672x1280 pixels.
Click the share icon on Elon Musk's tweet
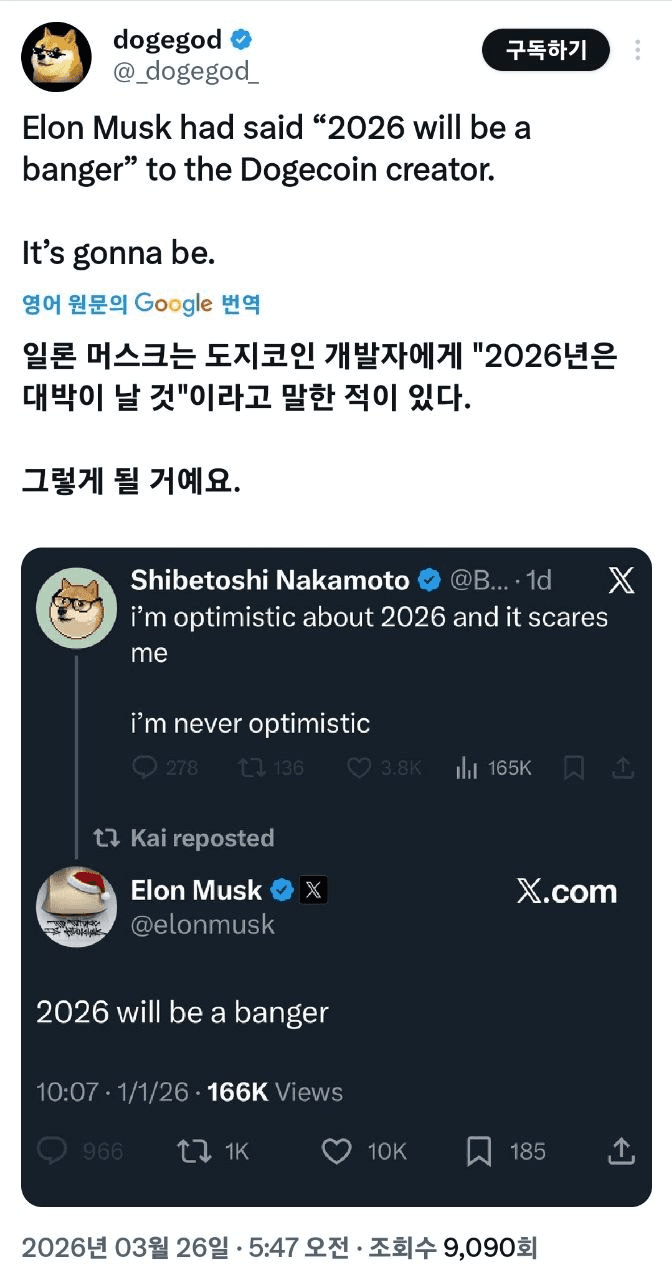click(x=621, y=1151)
